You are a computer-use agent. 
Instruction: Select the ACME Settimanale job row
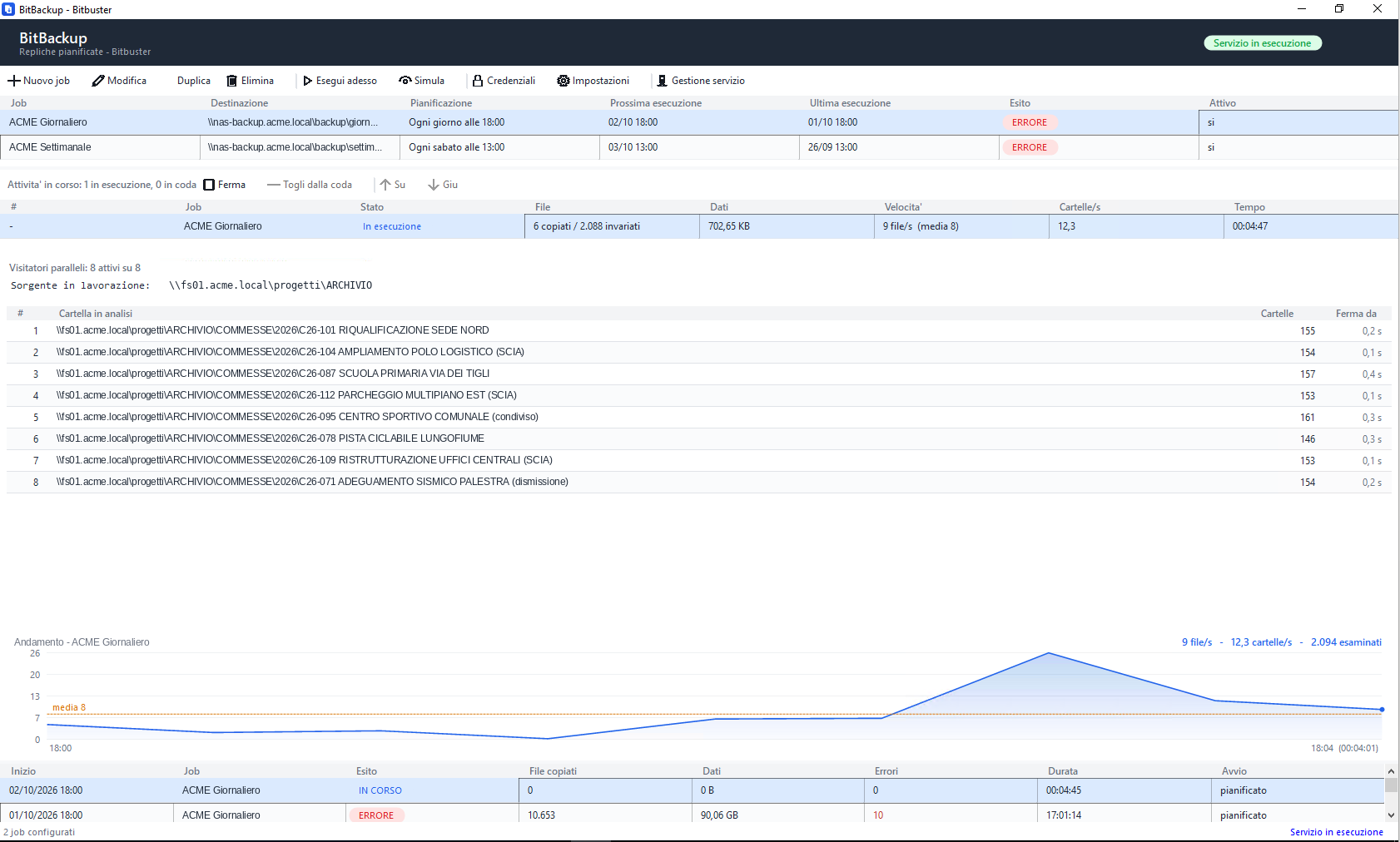(x=699, y=147)
